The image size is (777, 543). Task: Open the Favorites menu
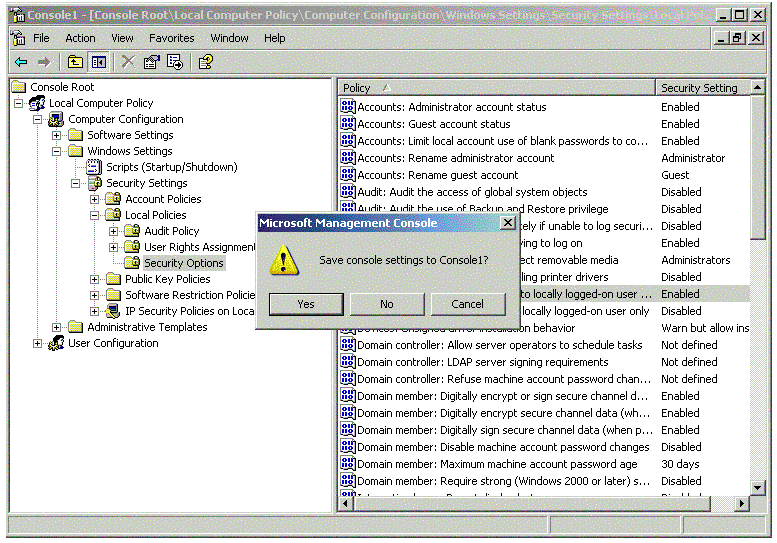coord(172,38)
